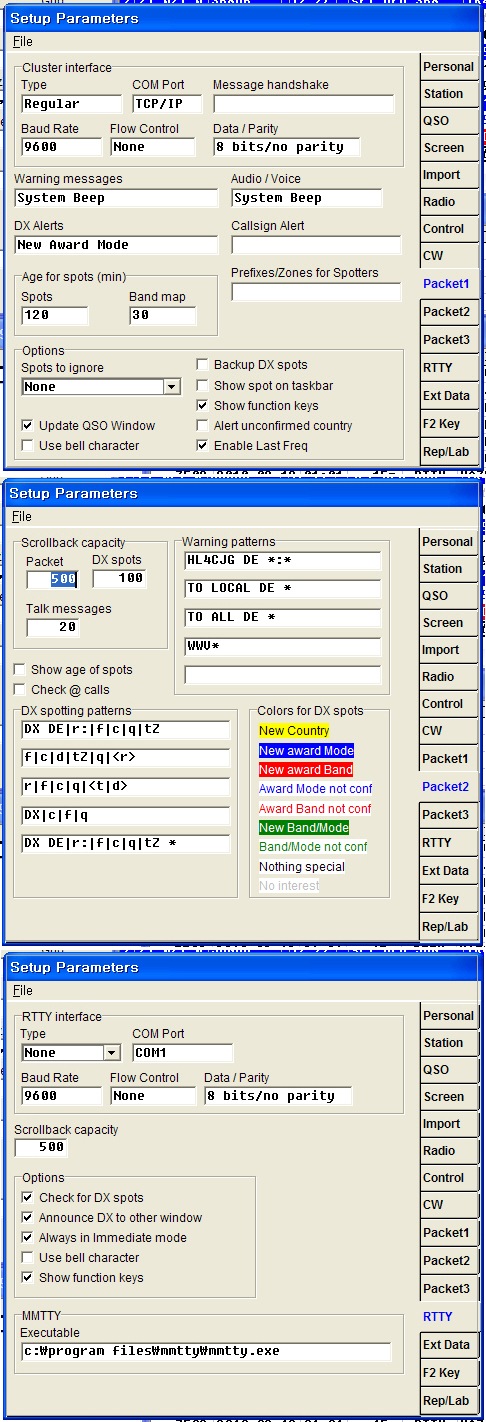
Task: Click DX spots capacity field showing 100
Action: 118,579
